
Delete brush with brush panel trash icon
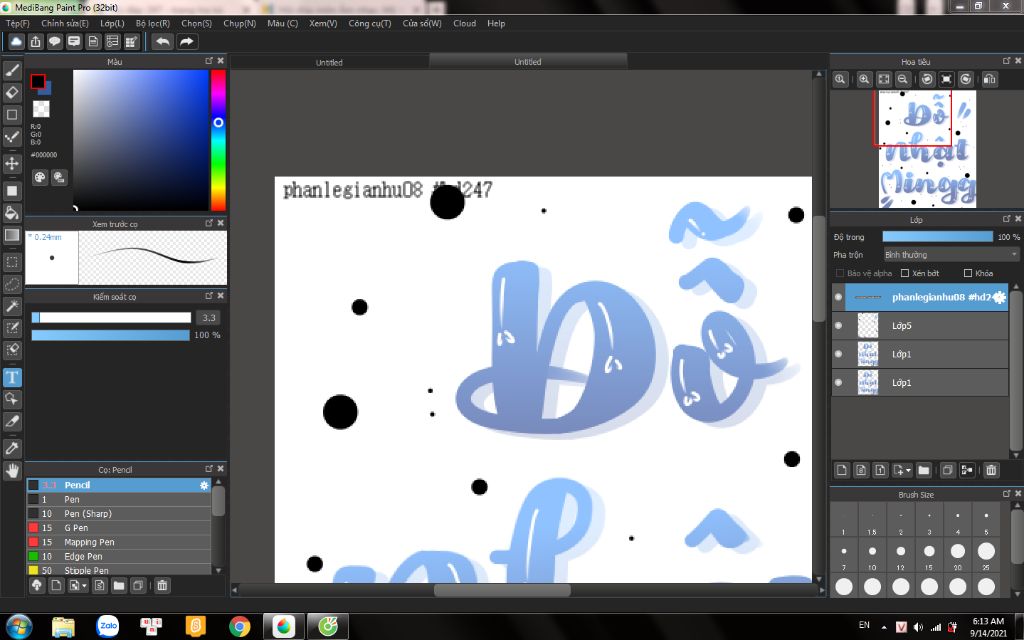(163, 586)
